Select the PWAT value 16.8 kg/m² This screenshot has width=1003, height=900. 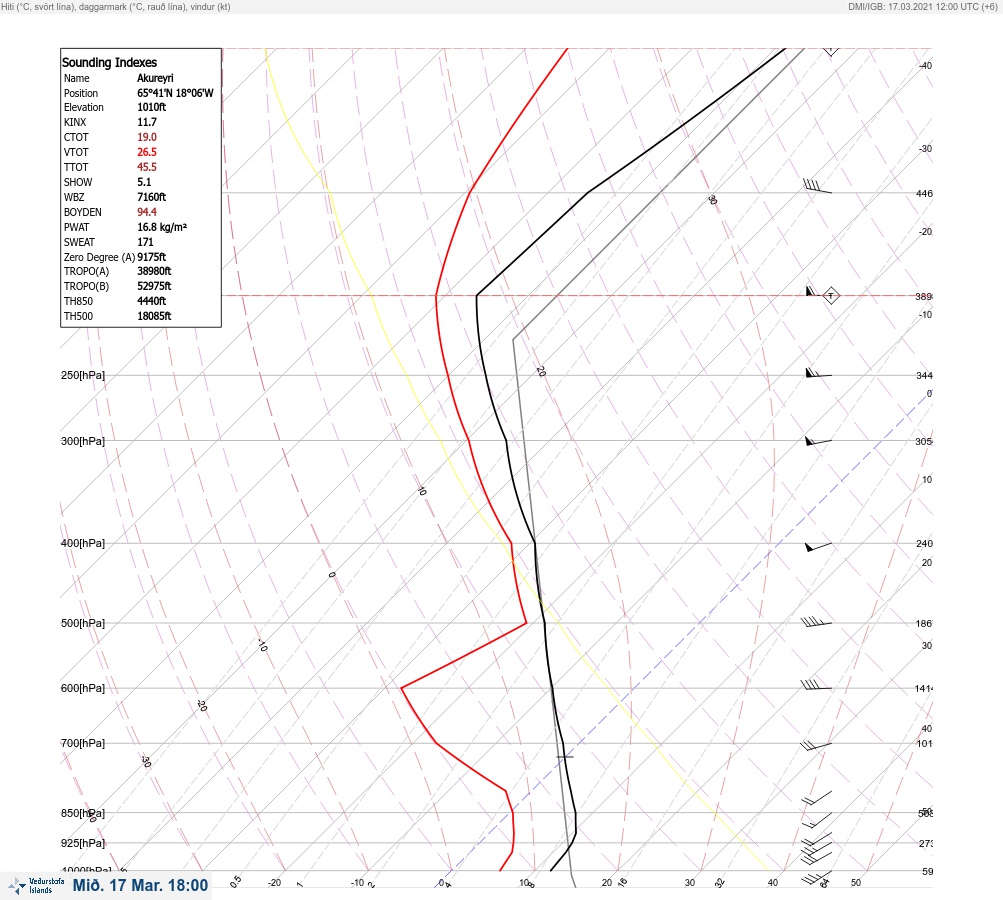(x=162, y=227)
